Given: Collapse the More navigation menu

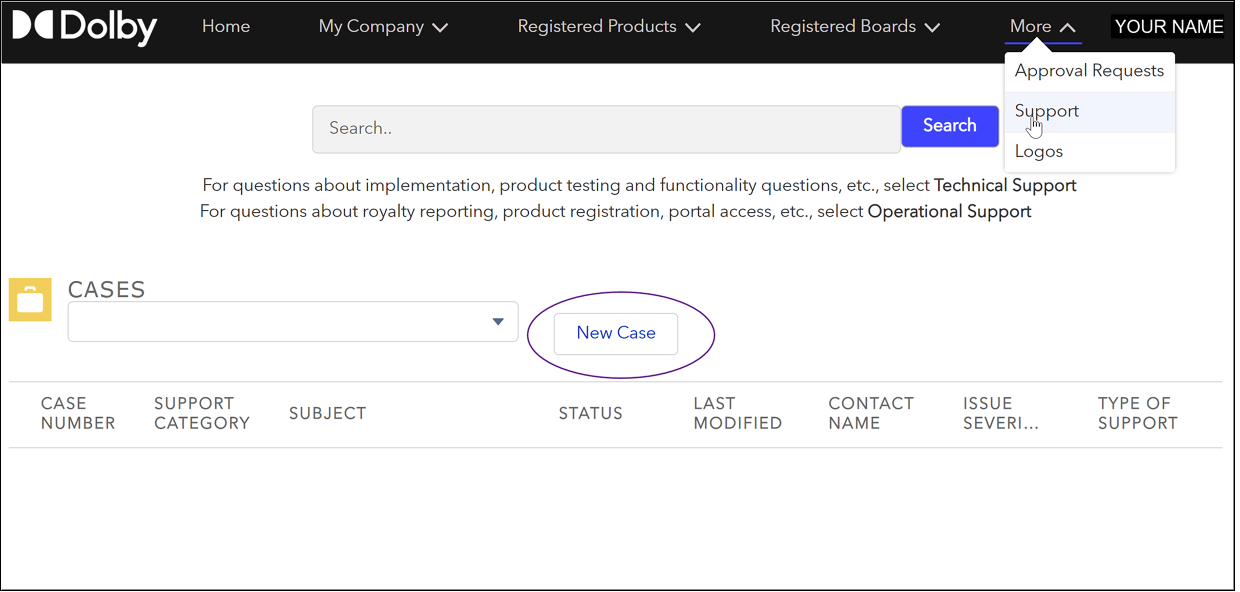Looking at the screenshot, I should pos(1042,26).
